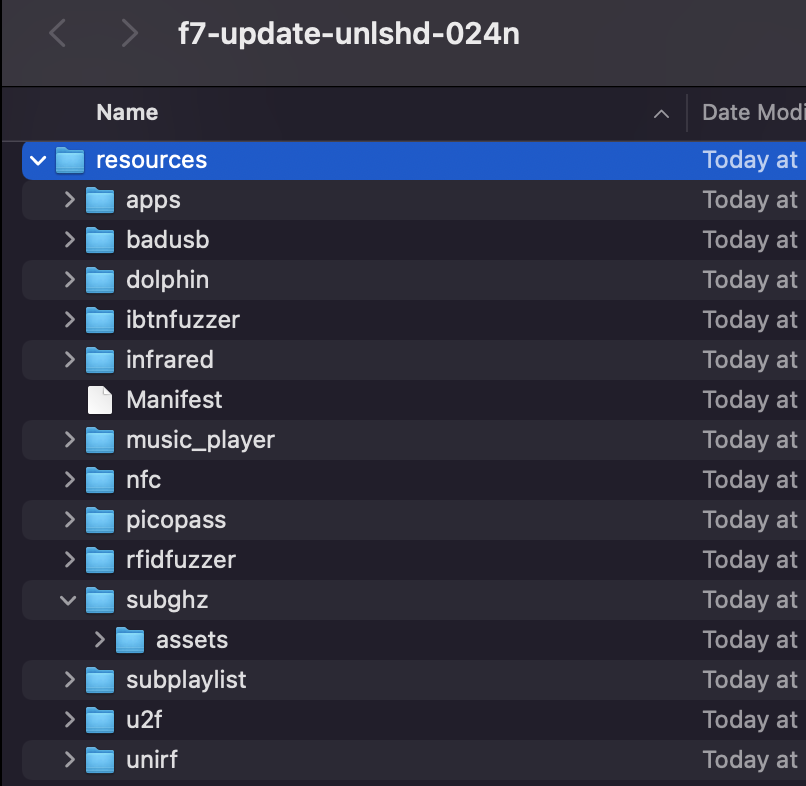Image resolution: width=806 pixels, height=786 pixels.
Task: Click the forward navigation arrow
Action: [x=129, y=33]
